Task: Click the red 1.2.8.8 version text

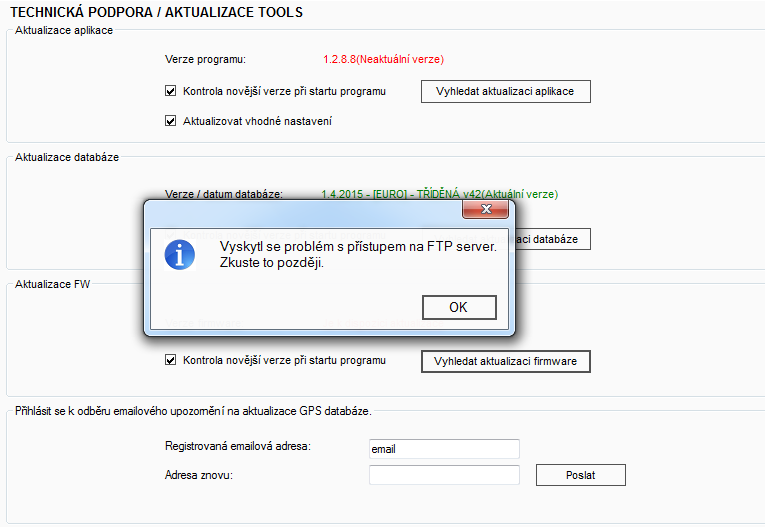Action: click(383, 60)
